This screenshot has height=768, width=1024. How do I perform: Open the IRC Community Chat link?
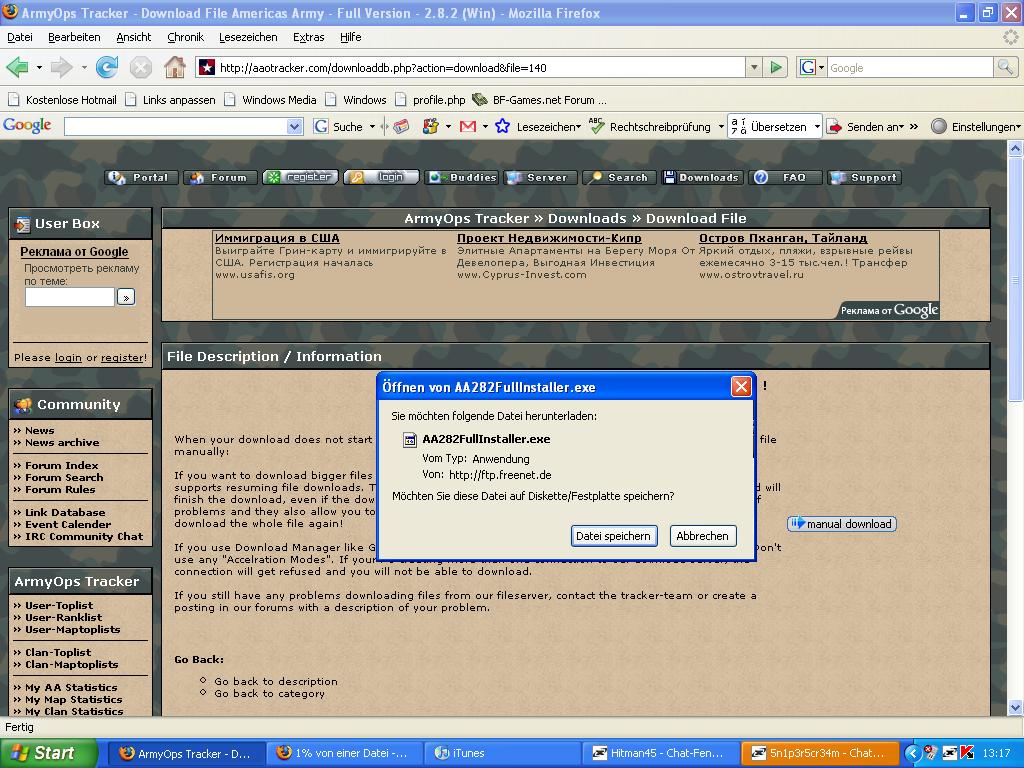coord(84,537)
